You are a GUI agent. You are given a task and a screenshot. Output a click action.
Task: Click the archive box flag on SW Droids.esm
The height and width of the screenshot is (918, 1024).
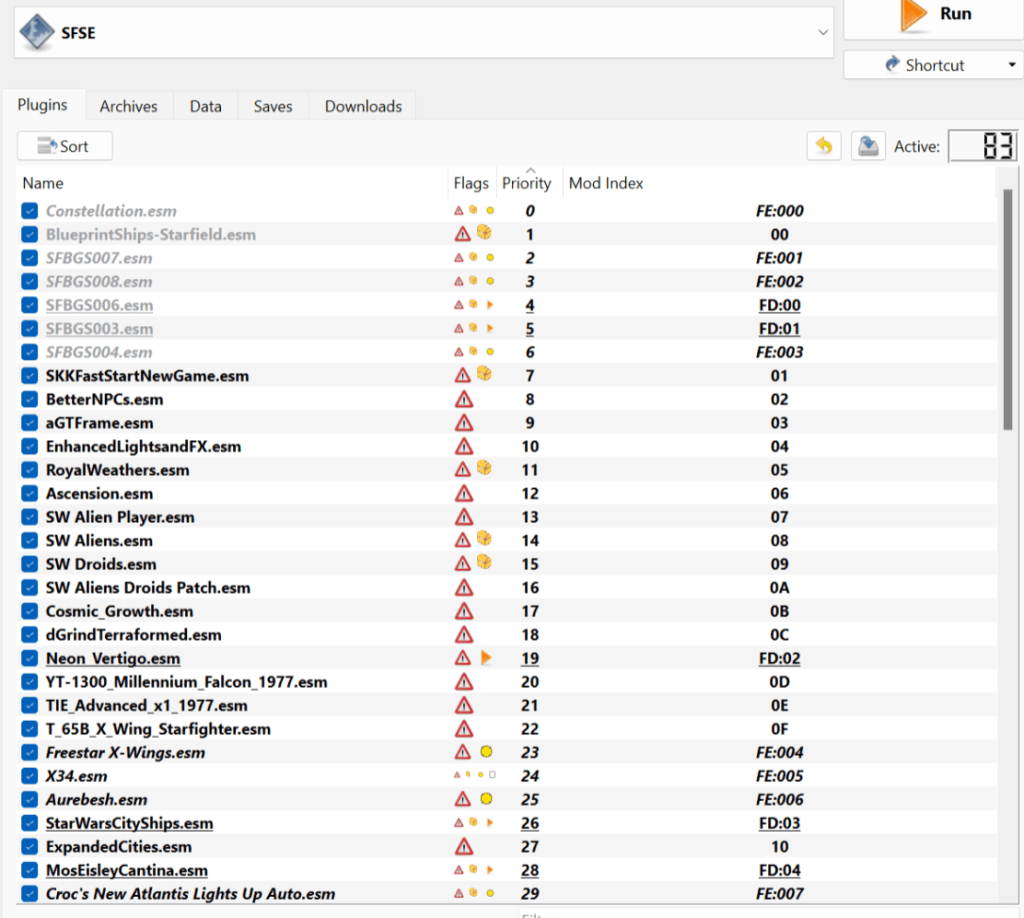coord(485,563)
